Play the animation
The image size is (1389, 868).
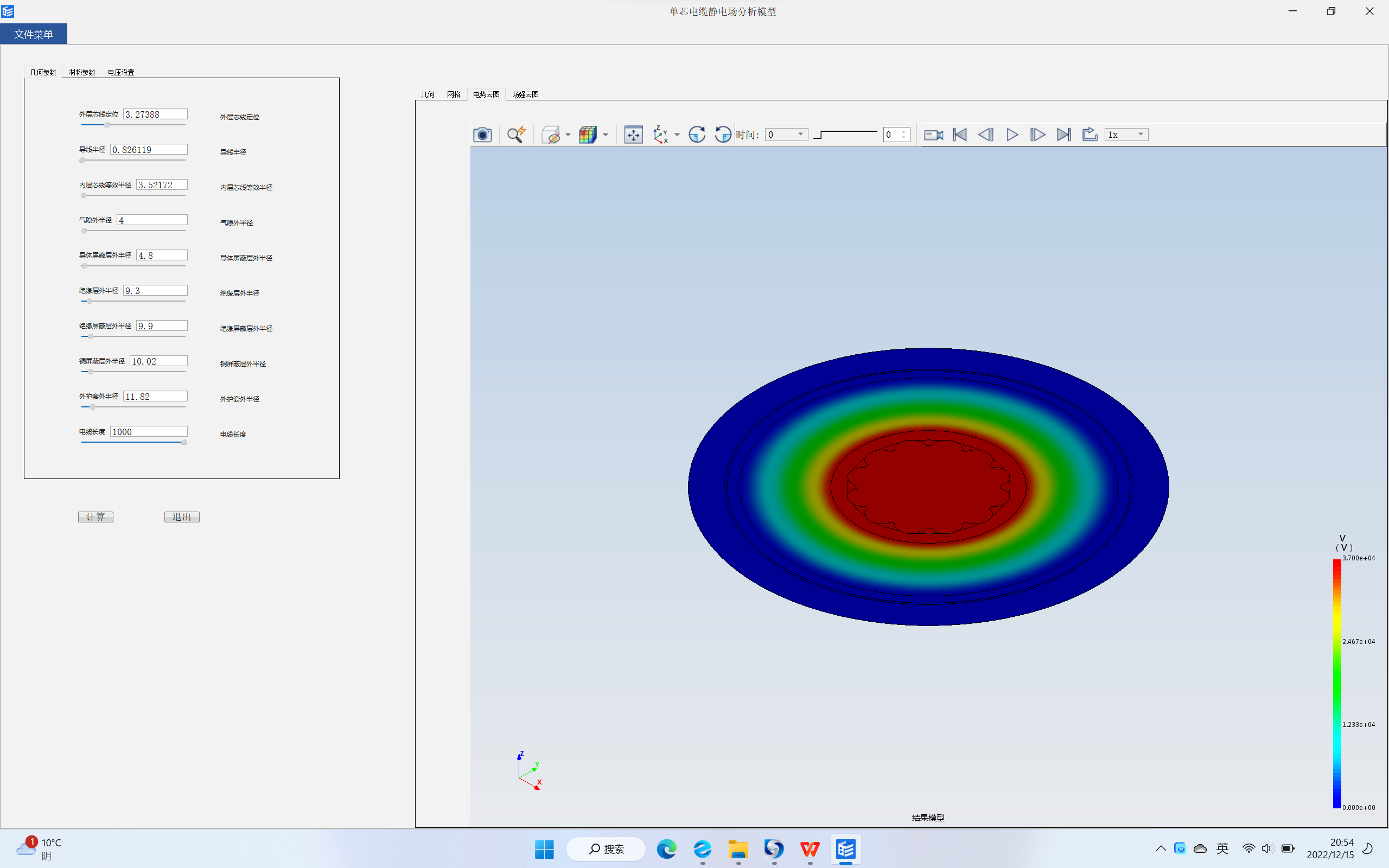coord(1012,135)
